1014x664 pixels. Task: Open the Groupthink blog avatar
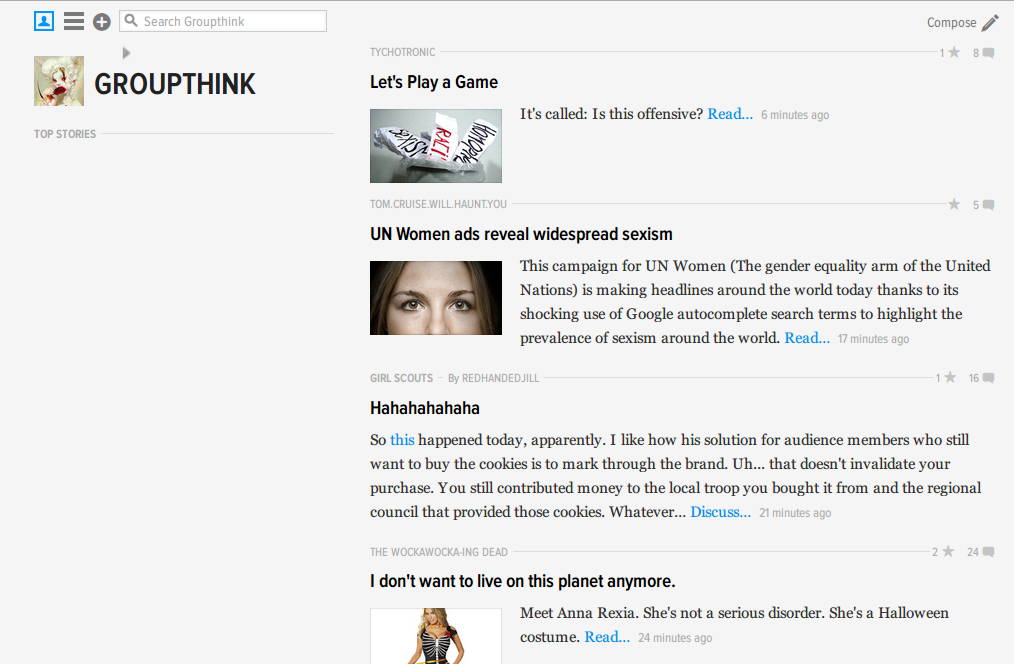59,81
